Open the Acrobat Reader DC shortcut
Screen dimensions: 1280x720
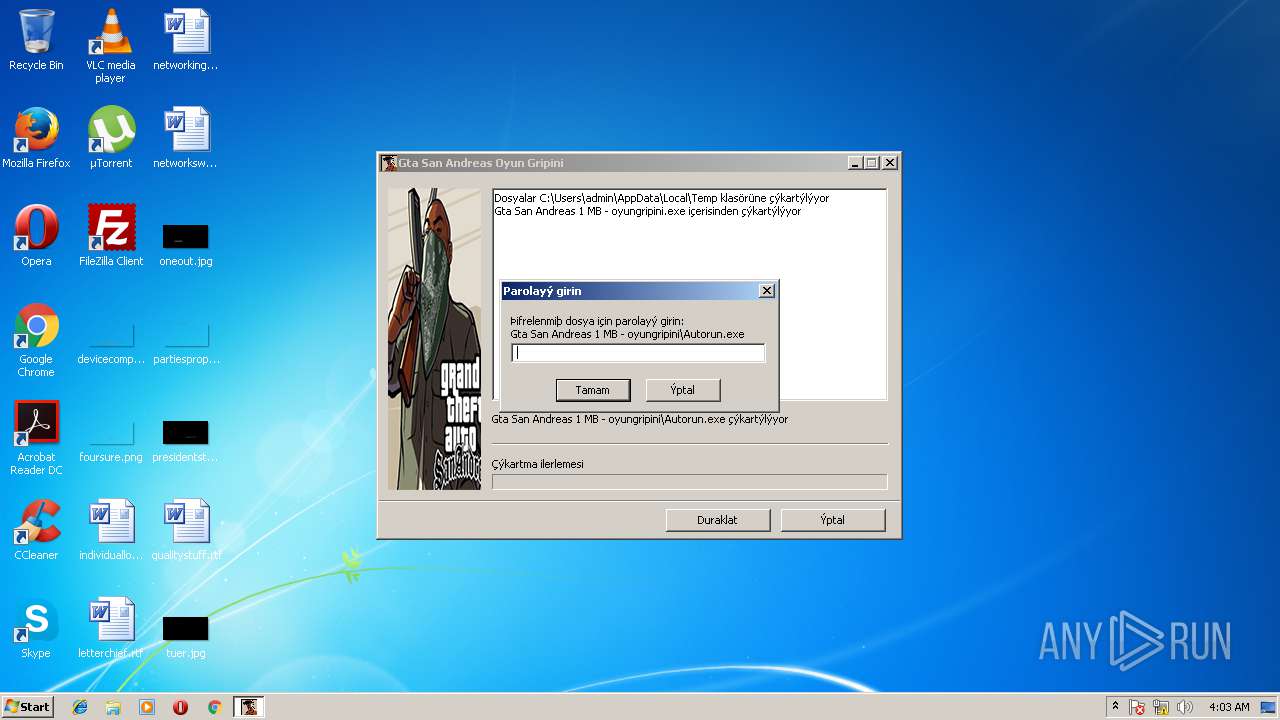click(x=36, y=439)
